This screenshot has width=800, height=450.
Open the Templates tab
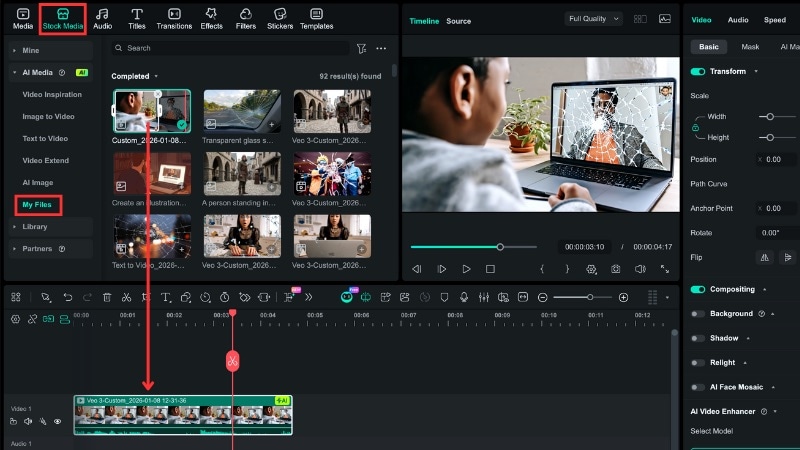316,19
